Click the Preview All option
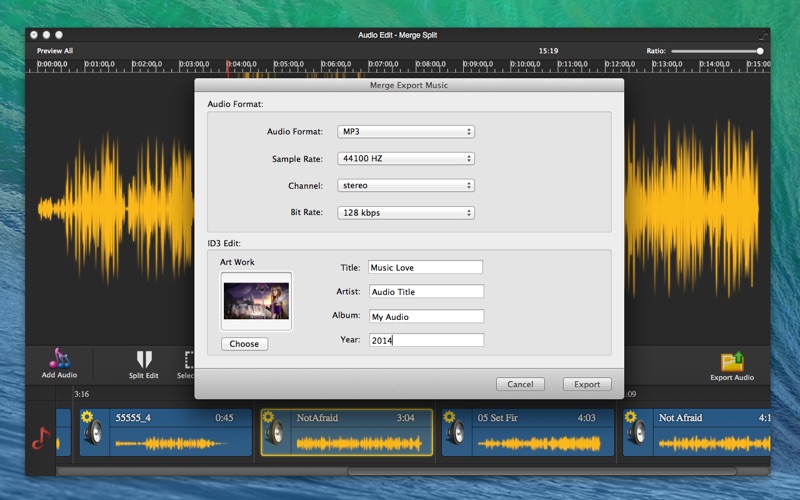 pyautogui.click(x=55, y=50)
